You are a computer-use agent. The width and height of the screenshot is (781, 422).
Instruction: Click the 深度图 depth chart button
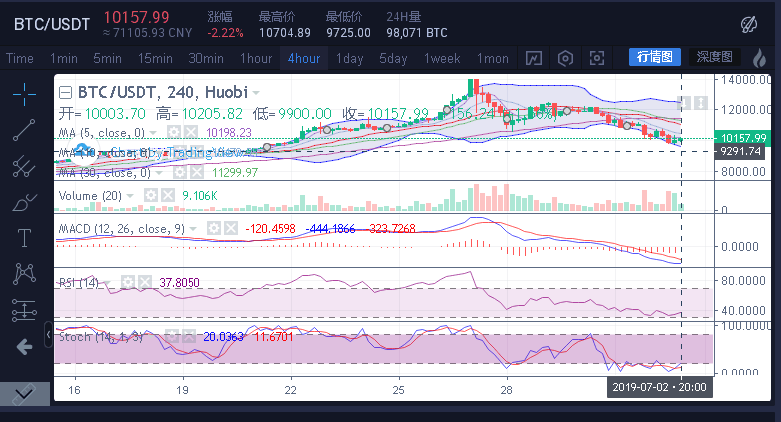coord(715,57)
